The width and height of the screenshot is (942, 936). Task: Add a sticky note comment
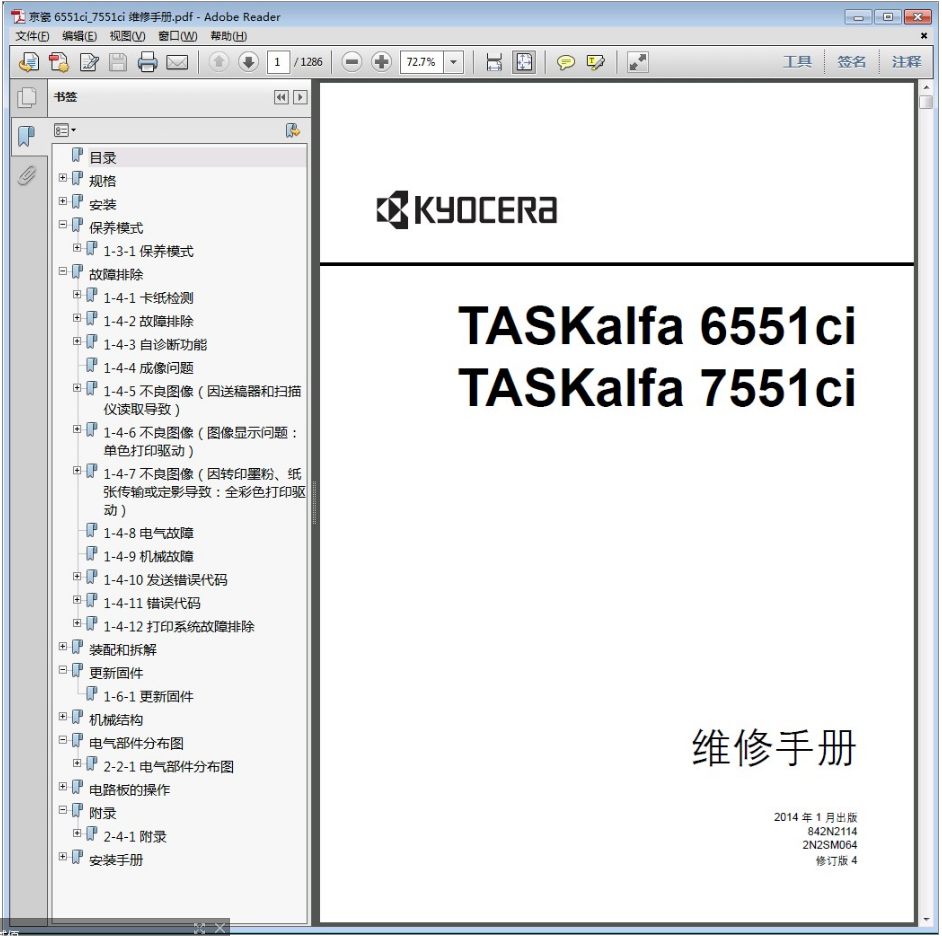pos(565,62)
